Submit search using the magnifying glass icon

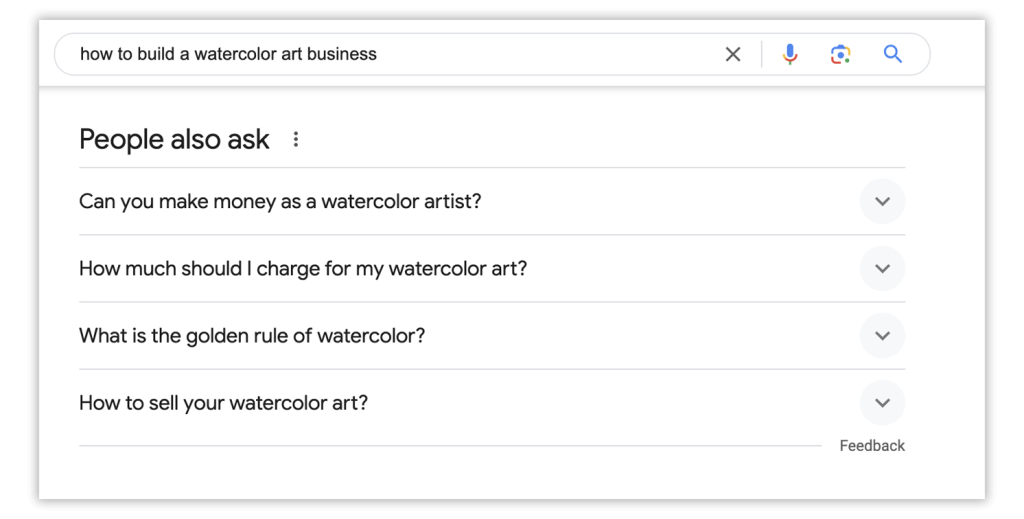pos(893,54)
